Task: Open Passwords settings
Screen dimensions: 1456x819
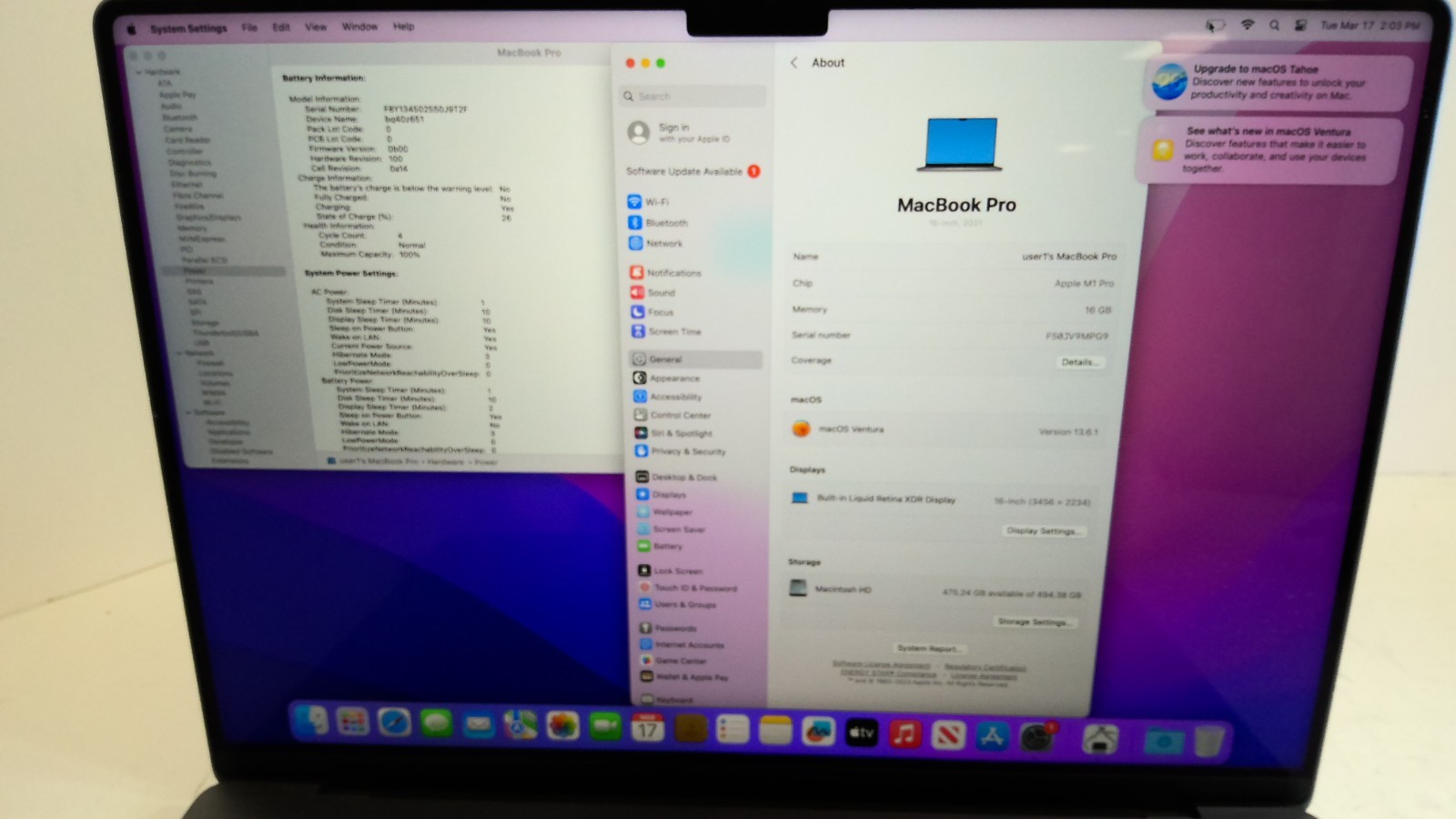Action: tap(668, 628)
